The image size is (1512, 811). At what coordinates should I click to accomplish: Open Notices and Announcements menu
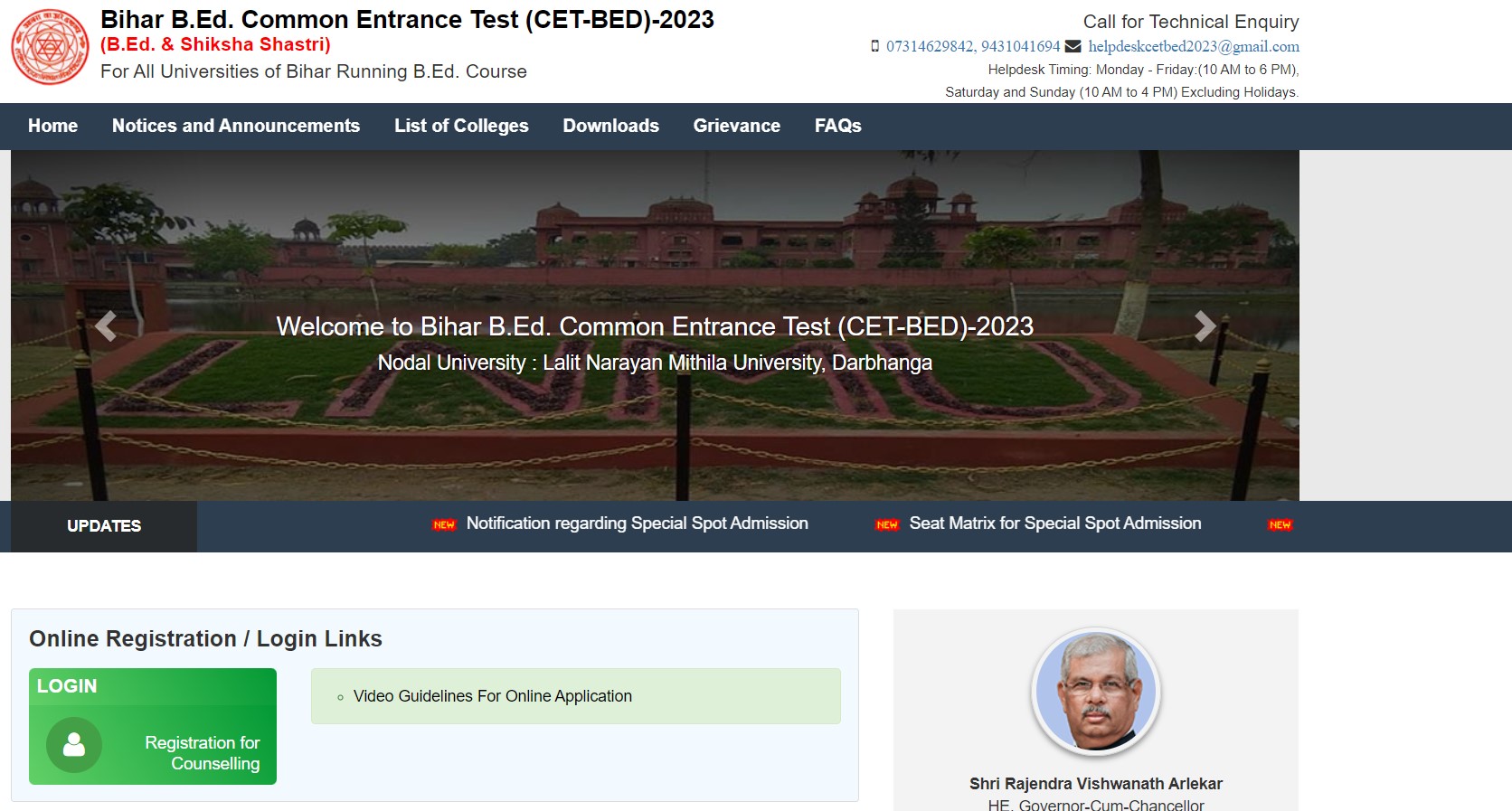point(236,126)
